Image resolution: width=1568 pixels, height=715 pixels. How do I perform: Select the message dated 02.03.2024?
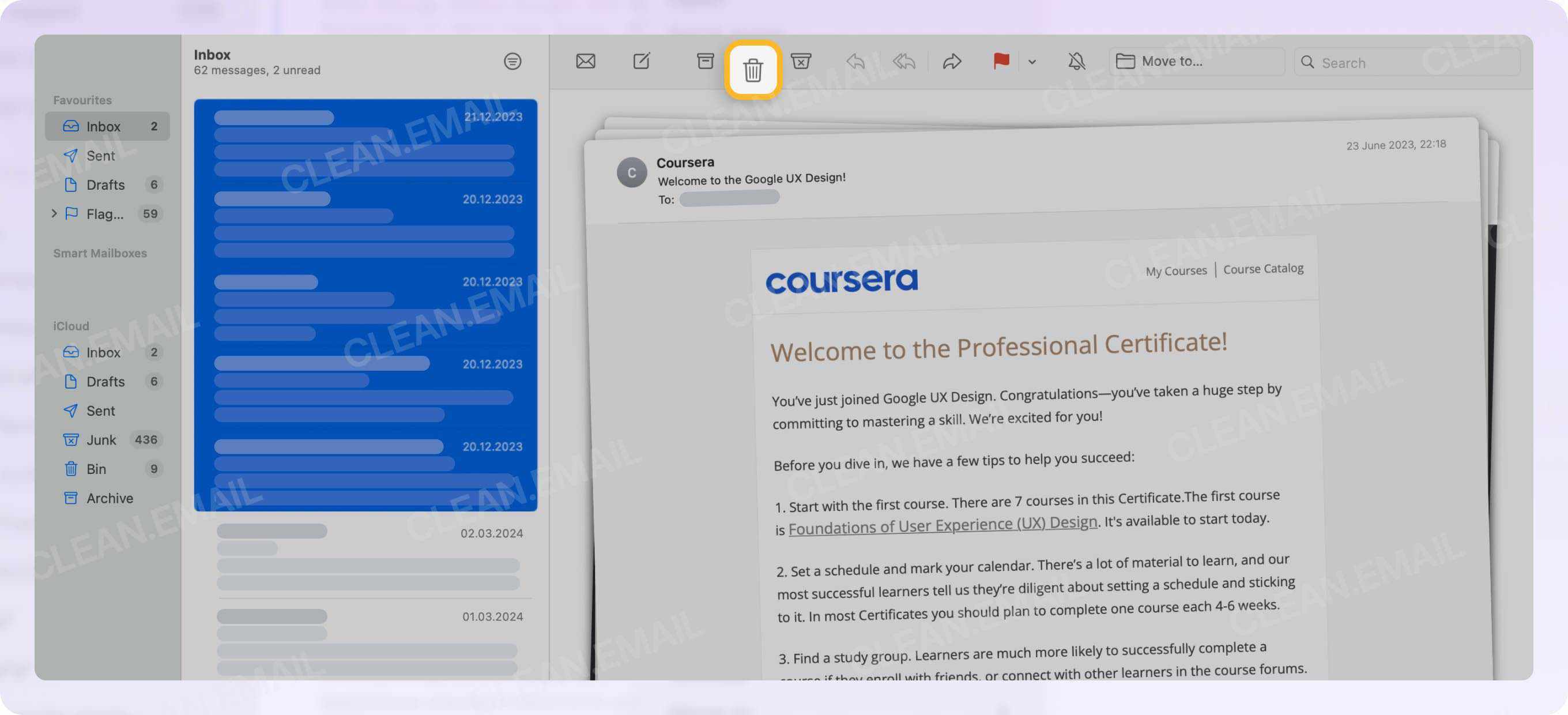coord(368,556)
